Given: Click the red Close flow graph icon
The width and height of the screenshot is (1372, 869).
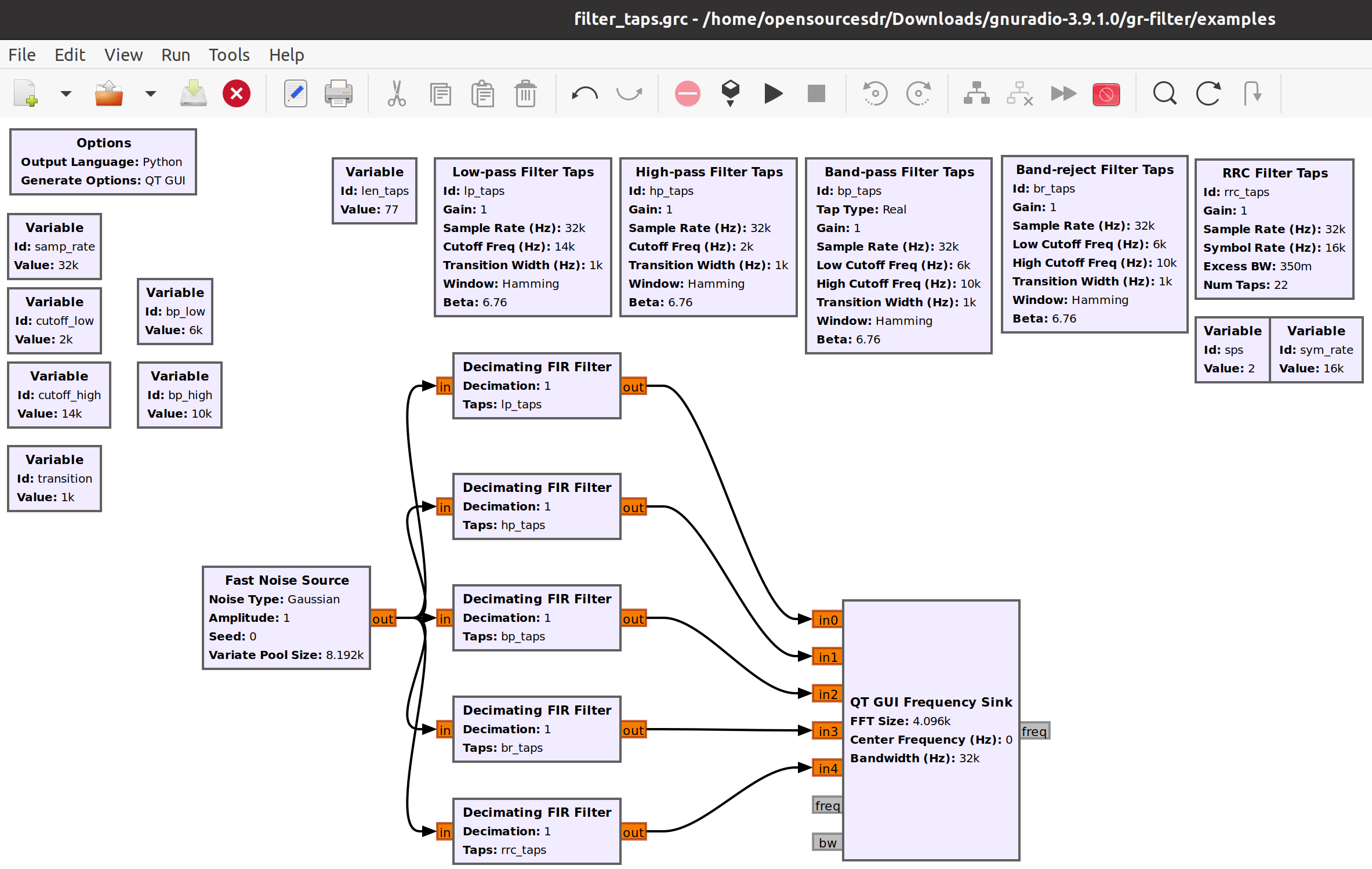Looking at the screenshot, I should [x=237, y=93].
